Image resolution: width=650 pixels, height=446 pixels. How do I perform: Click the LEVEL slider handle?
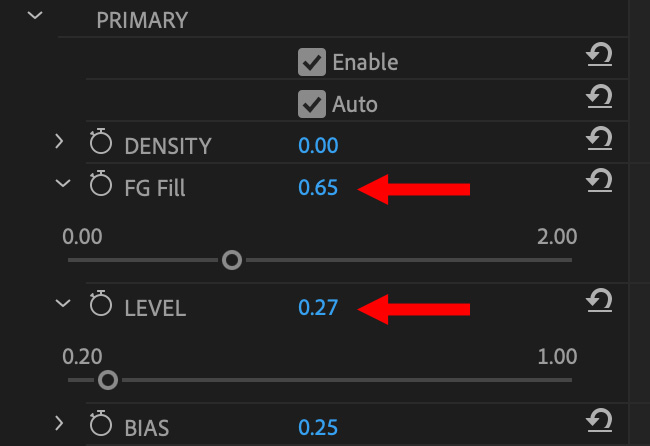tap(108, 380)
